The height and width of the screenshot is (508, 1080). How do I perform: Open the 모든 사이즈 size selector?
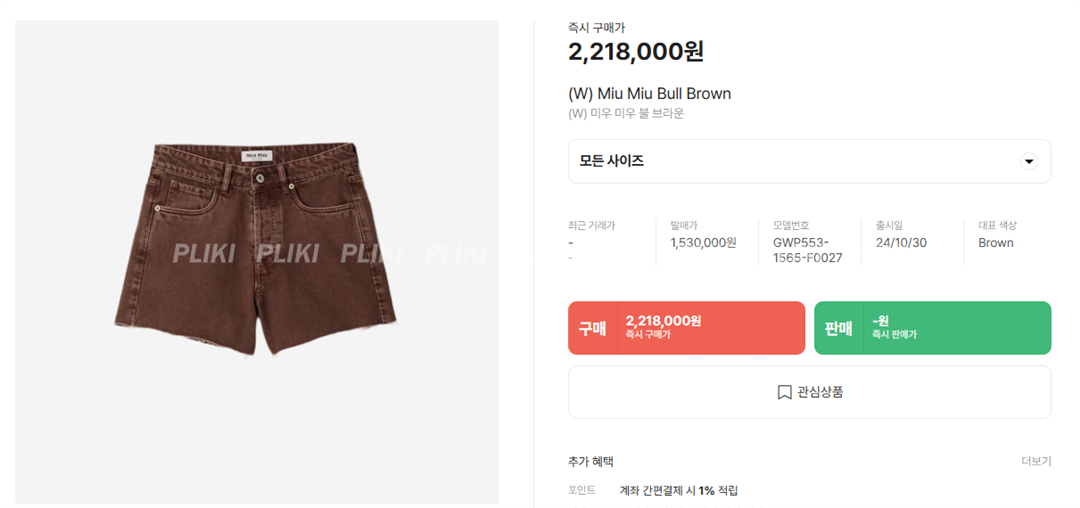809,162
